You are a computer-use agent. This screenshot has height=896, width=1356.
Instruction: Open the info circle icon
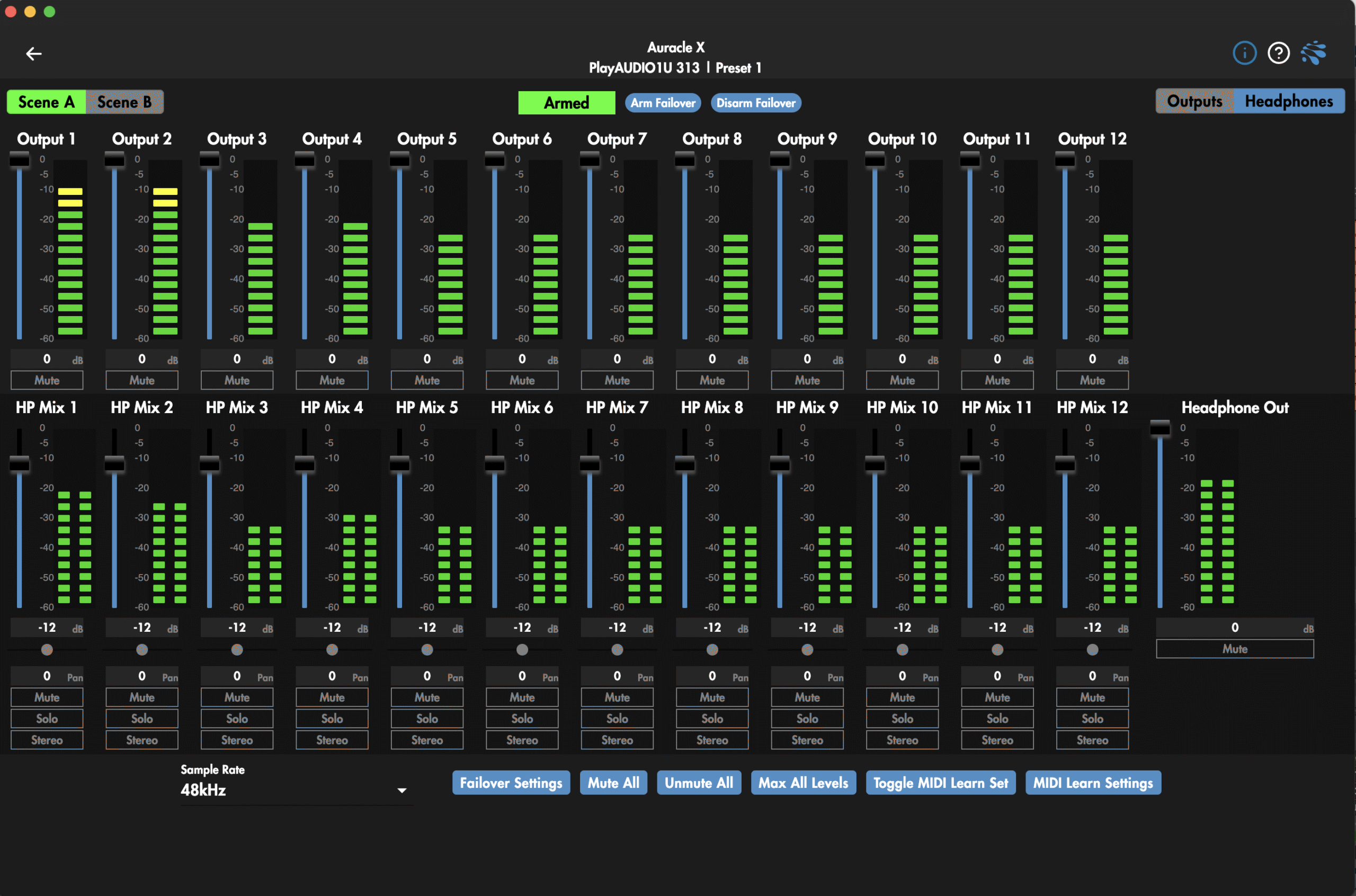tap(1244, 53)
